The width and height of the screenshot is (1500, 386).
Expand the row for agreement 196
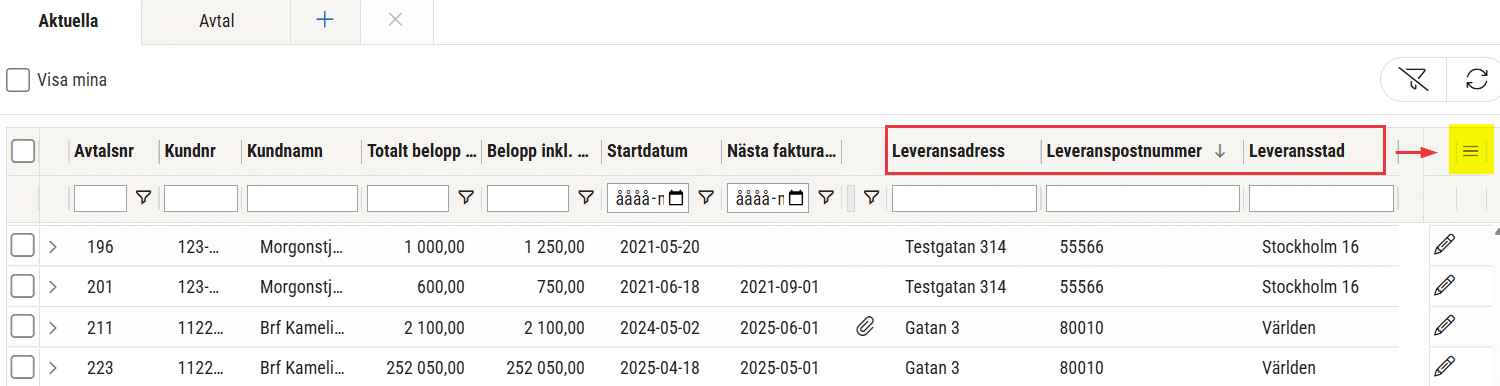click(53, 247)
